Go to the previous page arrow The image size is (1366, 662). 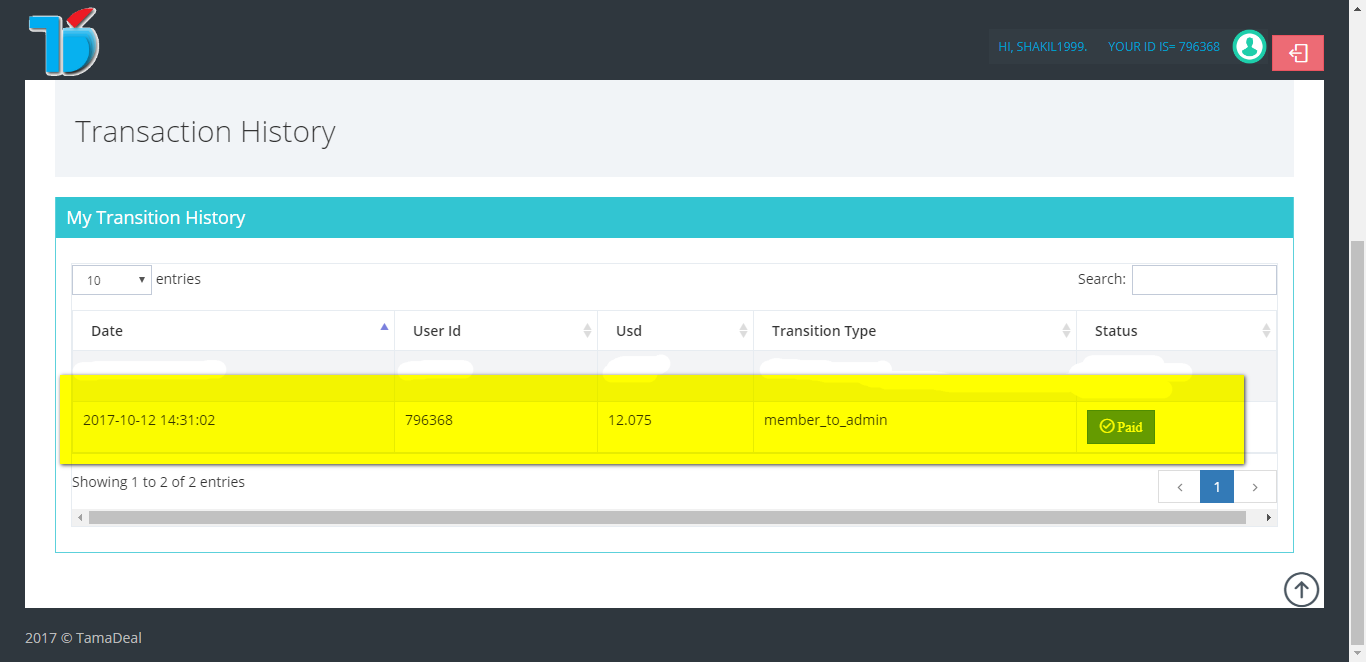(x=1179, y=487)
